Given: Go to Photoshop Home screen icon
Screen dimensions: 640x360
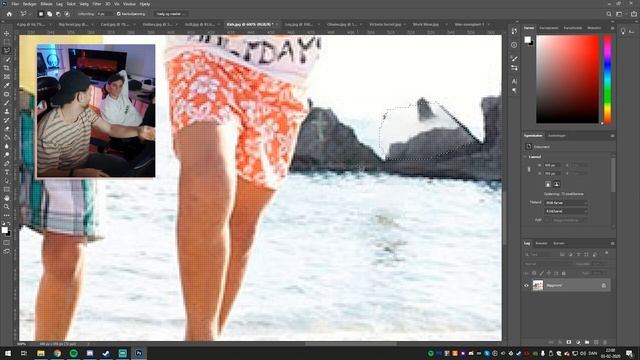Looking at the screenshot, I should coord(9,14).
